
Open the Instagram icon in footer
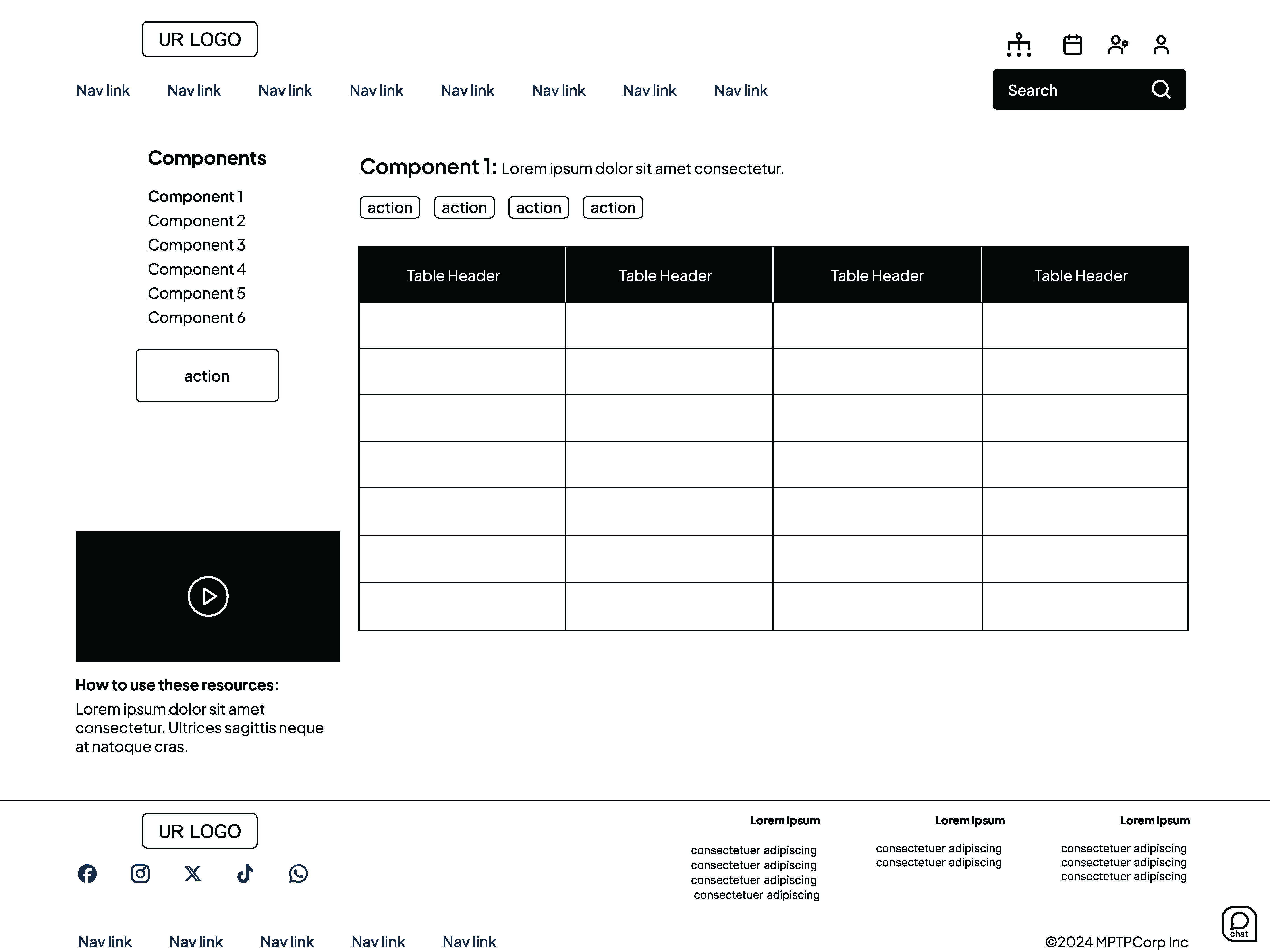140,873
